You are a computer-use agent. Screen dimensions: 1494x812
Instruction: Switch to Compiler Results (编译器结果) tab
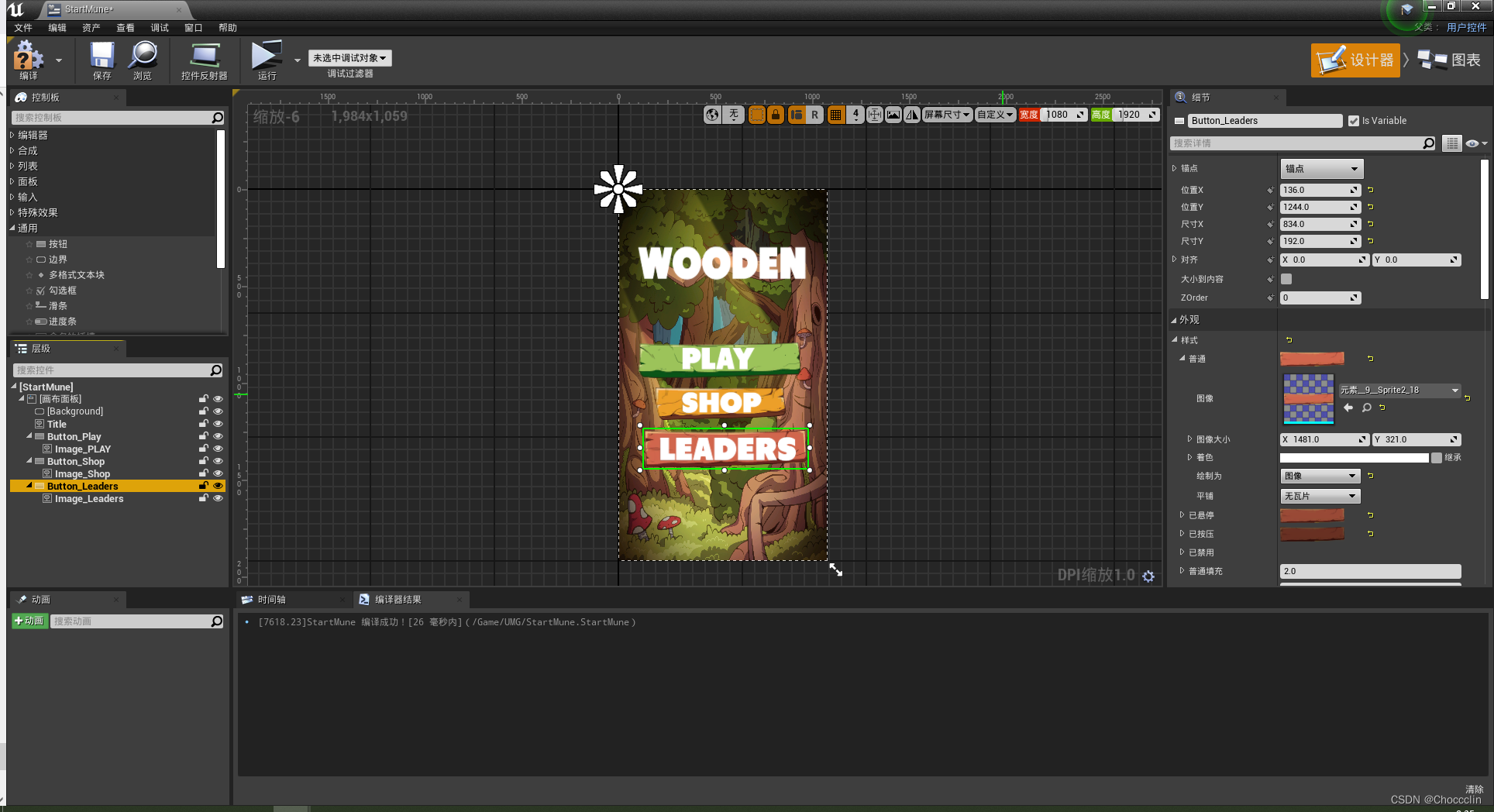[x=398, y=600]
